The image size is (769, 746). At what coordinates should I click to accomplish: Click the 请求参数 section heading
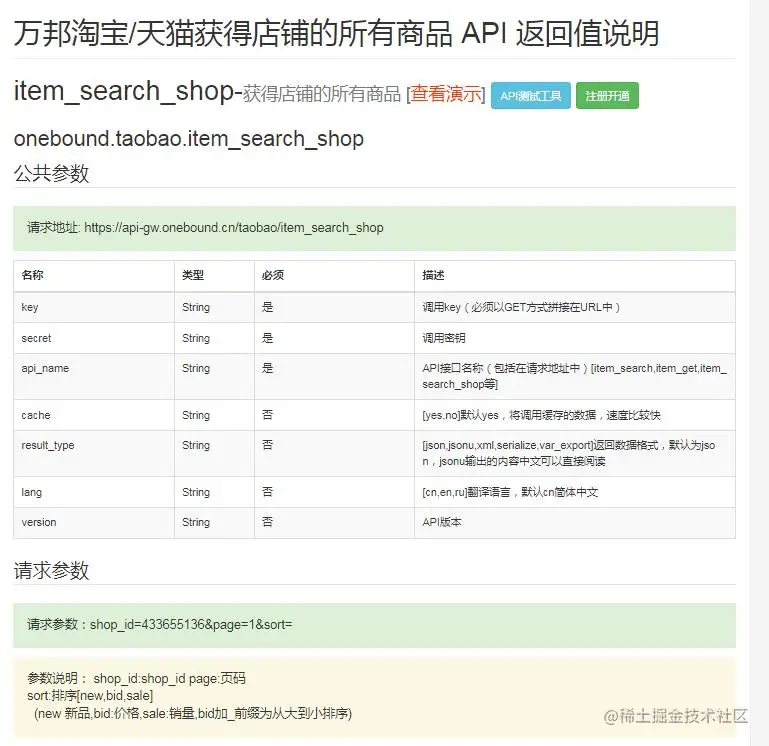tap(51, 570)
